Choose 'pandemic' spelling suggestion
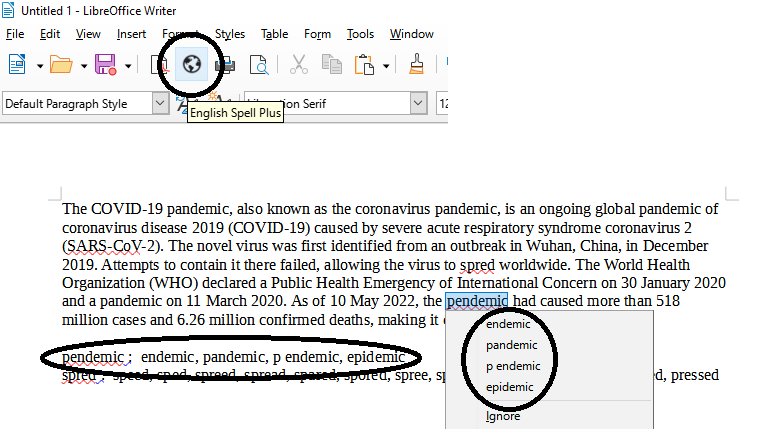Image resolution: width=768 pixels, height=432 pixels. click(511, 345)
